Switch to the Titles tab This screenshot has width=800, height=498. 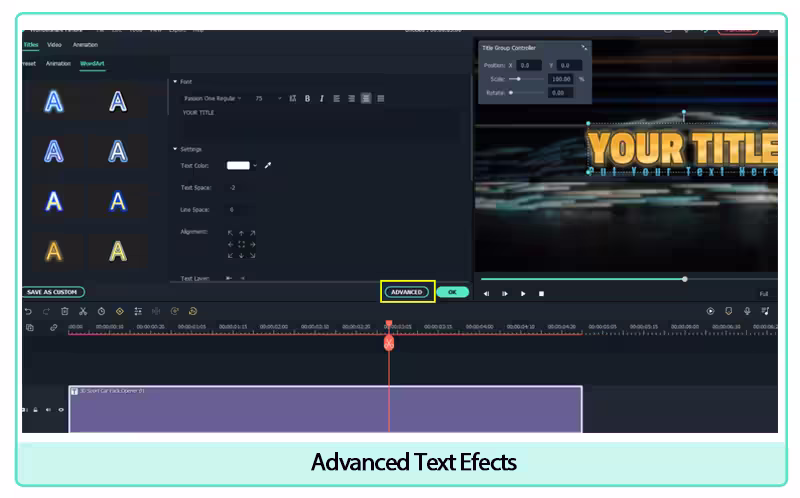click(31, 45)
